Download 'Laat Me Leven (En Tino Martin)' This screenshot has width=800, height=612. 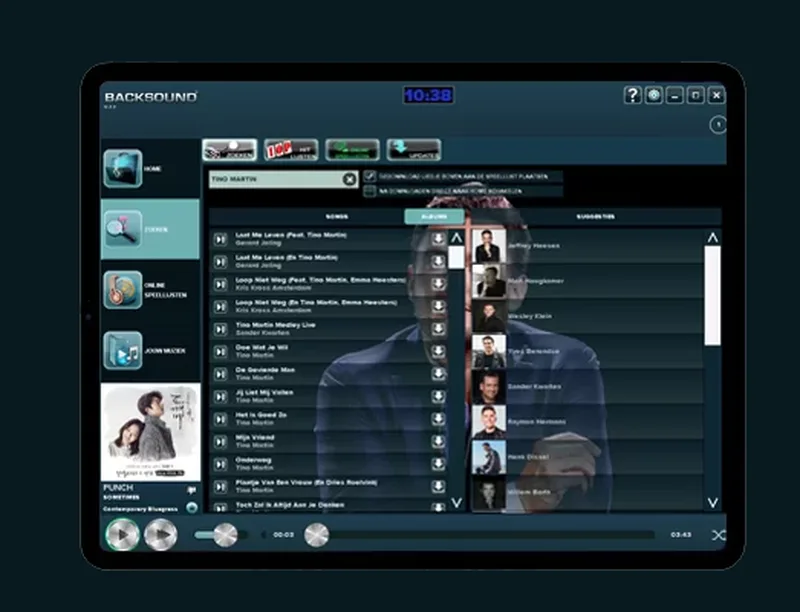click(x=438, y=262)
